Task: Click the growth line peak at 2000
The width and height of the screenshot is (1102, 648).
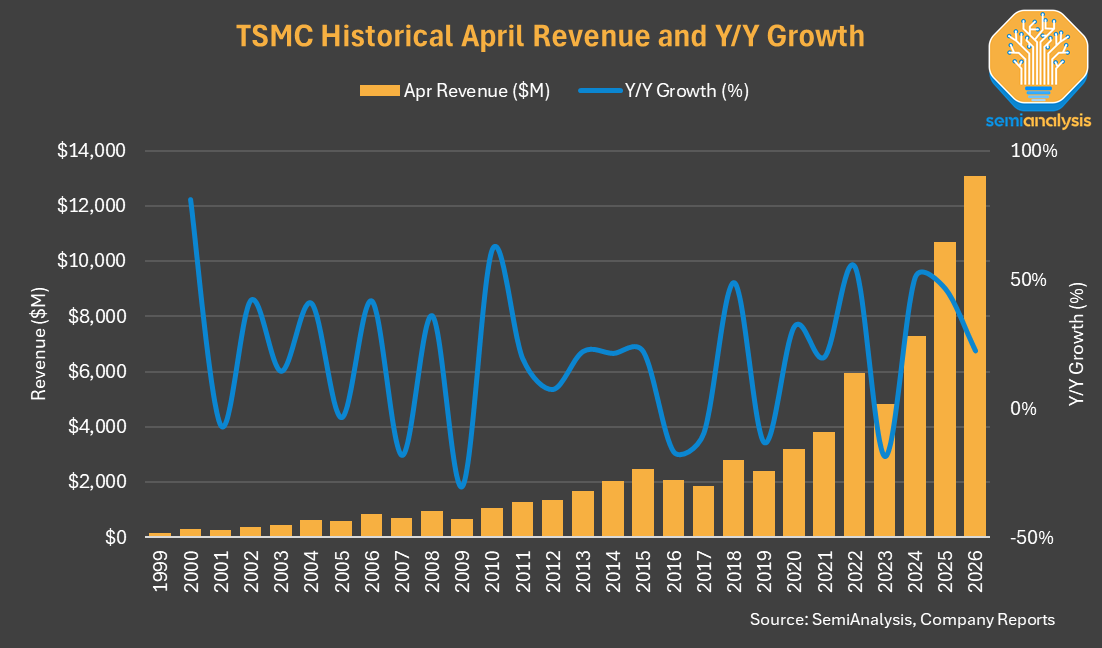Action: tap(190, 200)
